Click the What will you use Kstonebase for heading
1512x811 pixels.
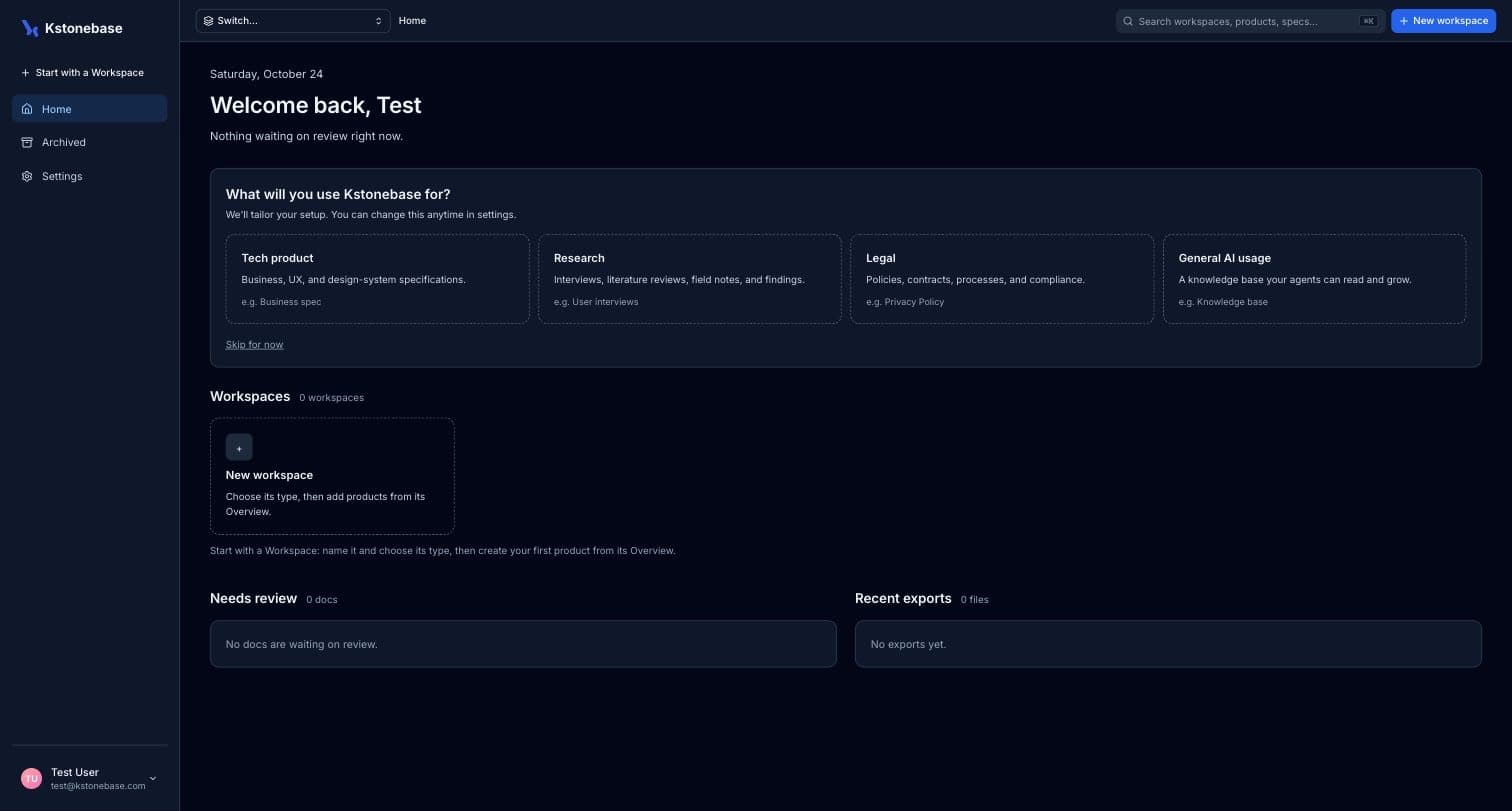pos(338,194)
